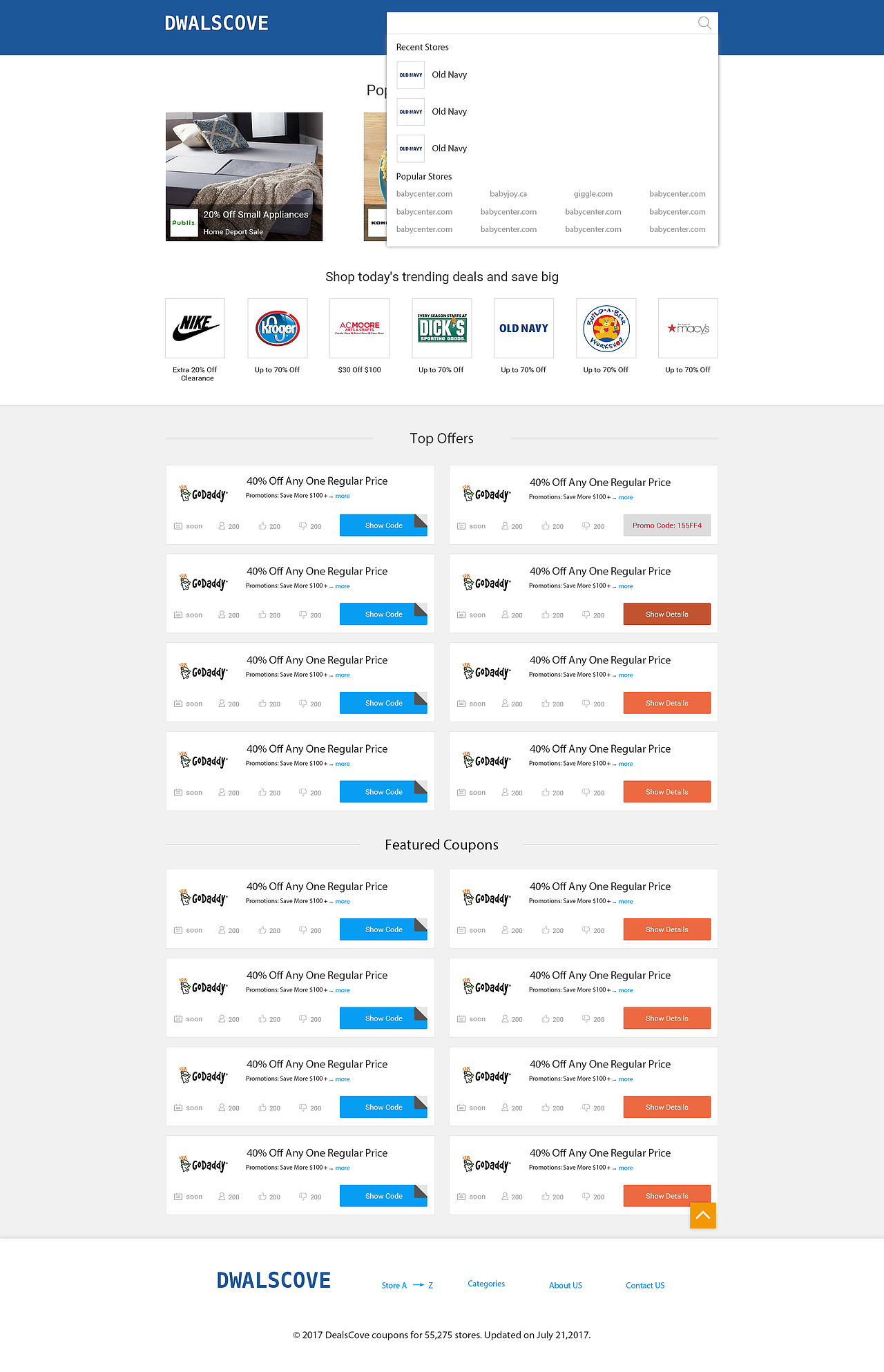Open the Nike trending deal logo

pyautogui.click(x=195, y=328)
